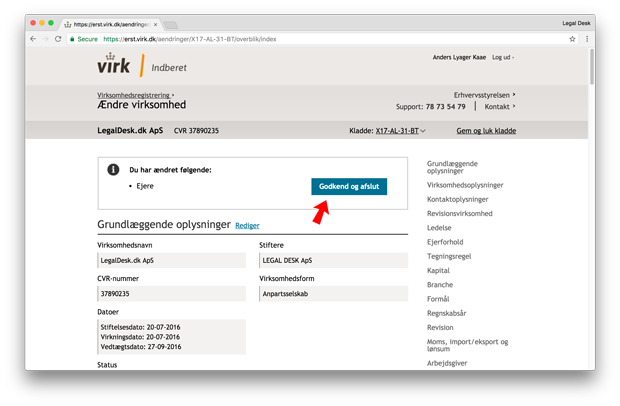Click user name Anders Lyager Kaae

tap(459, 58)
